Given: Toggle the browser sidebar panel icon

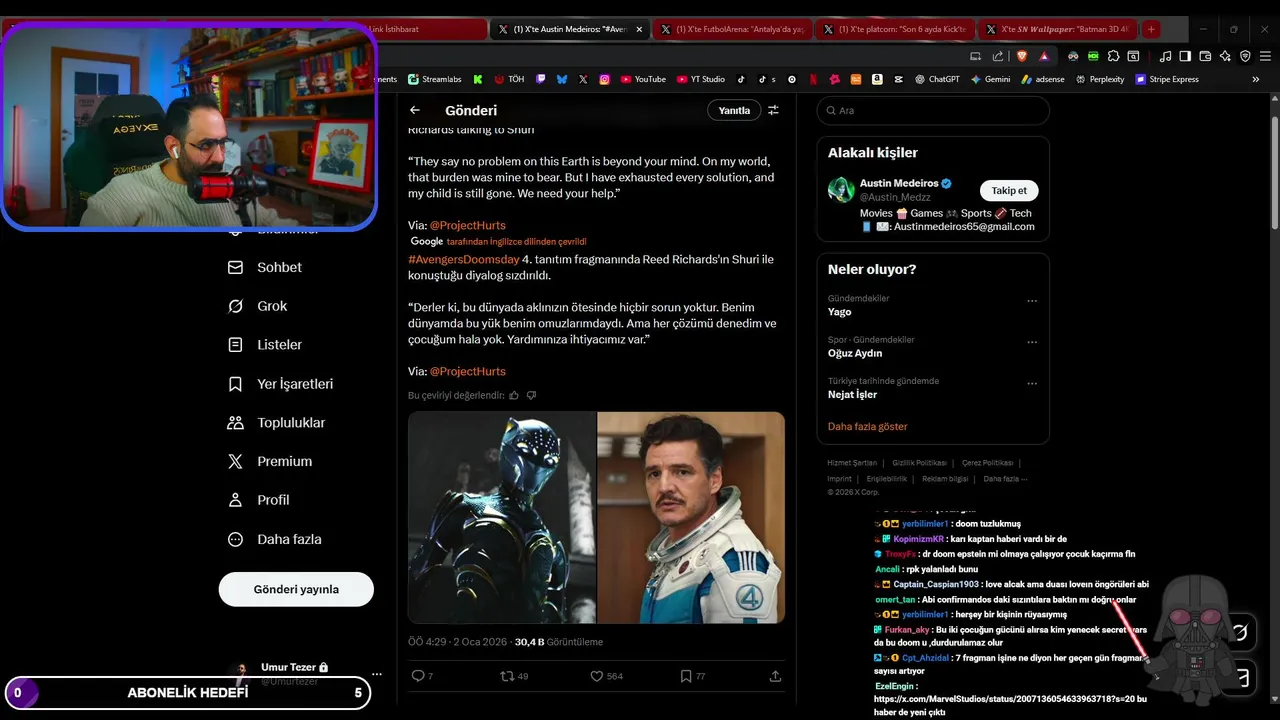Looking at the screenshot, I should click(1185, 56).
